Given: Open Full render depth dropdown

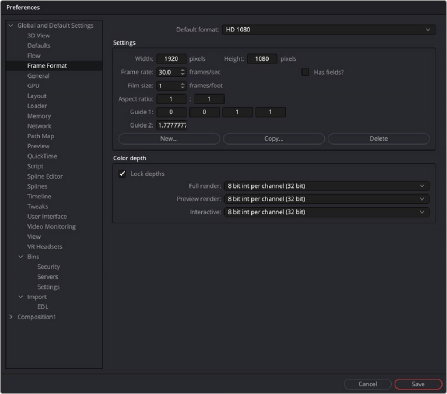Looking at the screenshot, I should point(327,186).
